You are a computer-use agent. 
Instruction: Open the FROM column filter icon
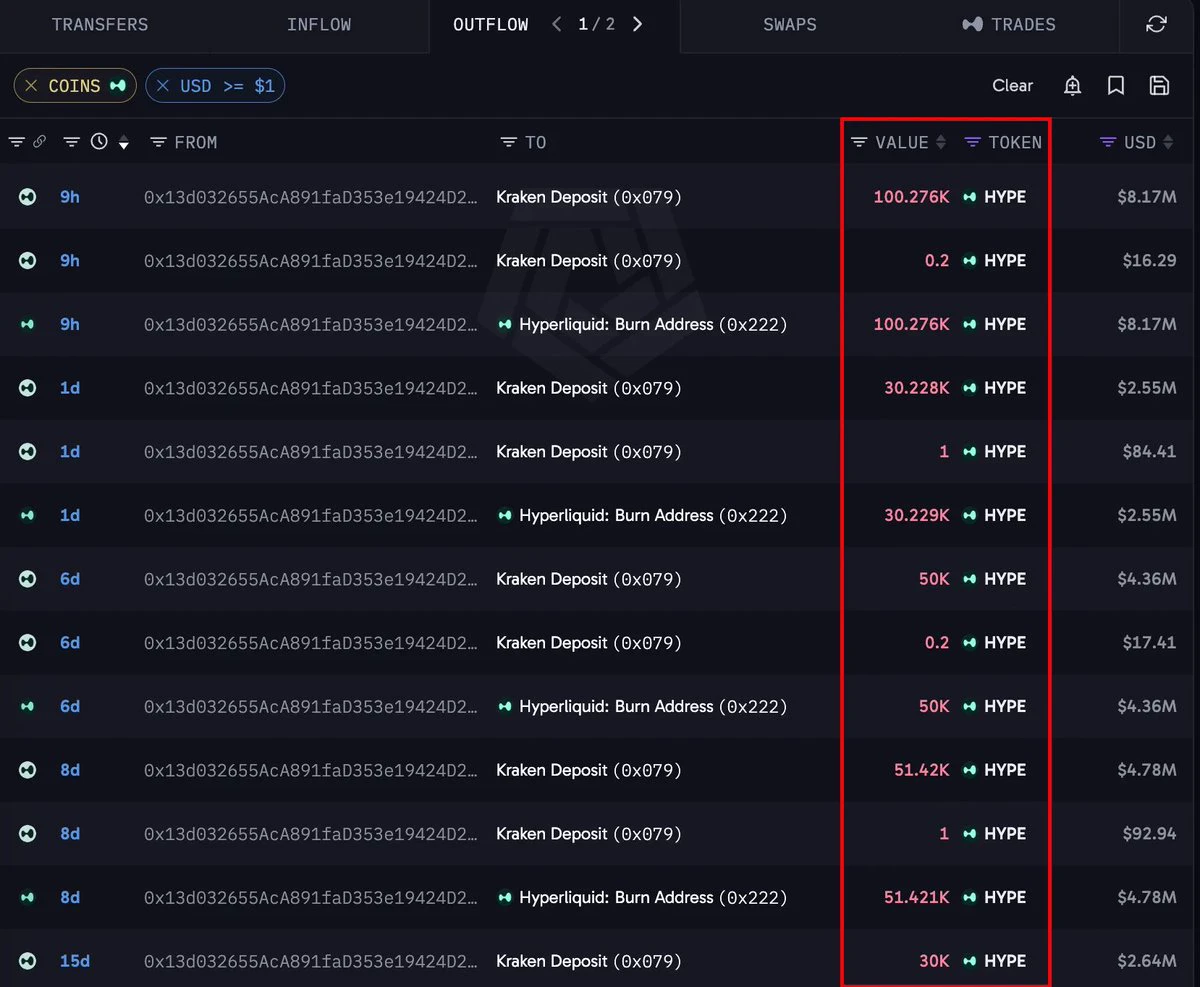coord(158,142)
